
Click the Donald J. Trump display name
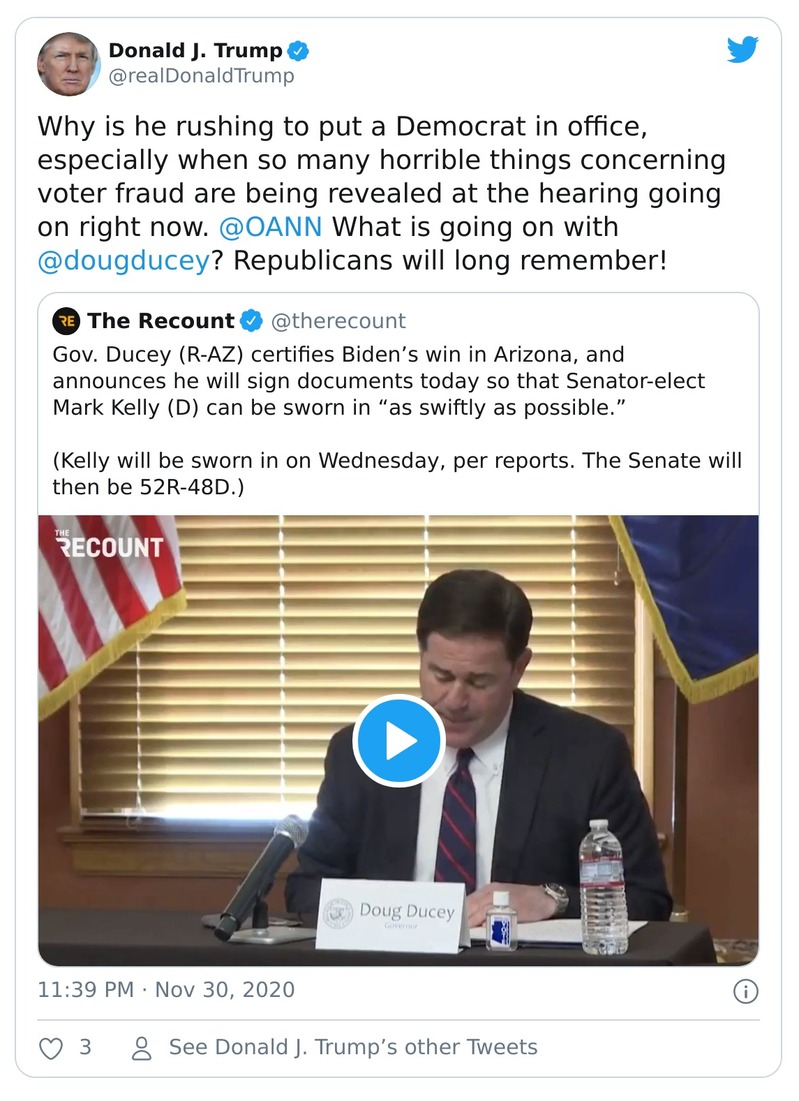click(x=195, y=50)
